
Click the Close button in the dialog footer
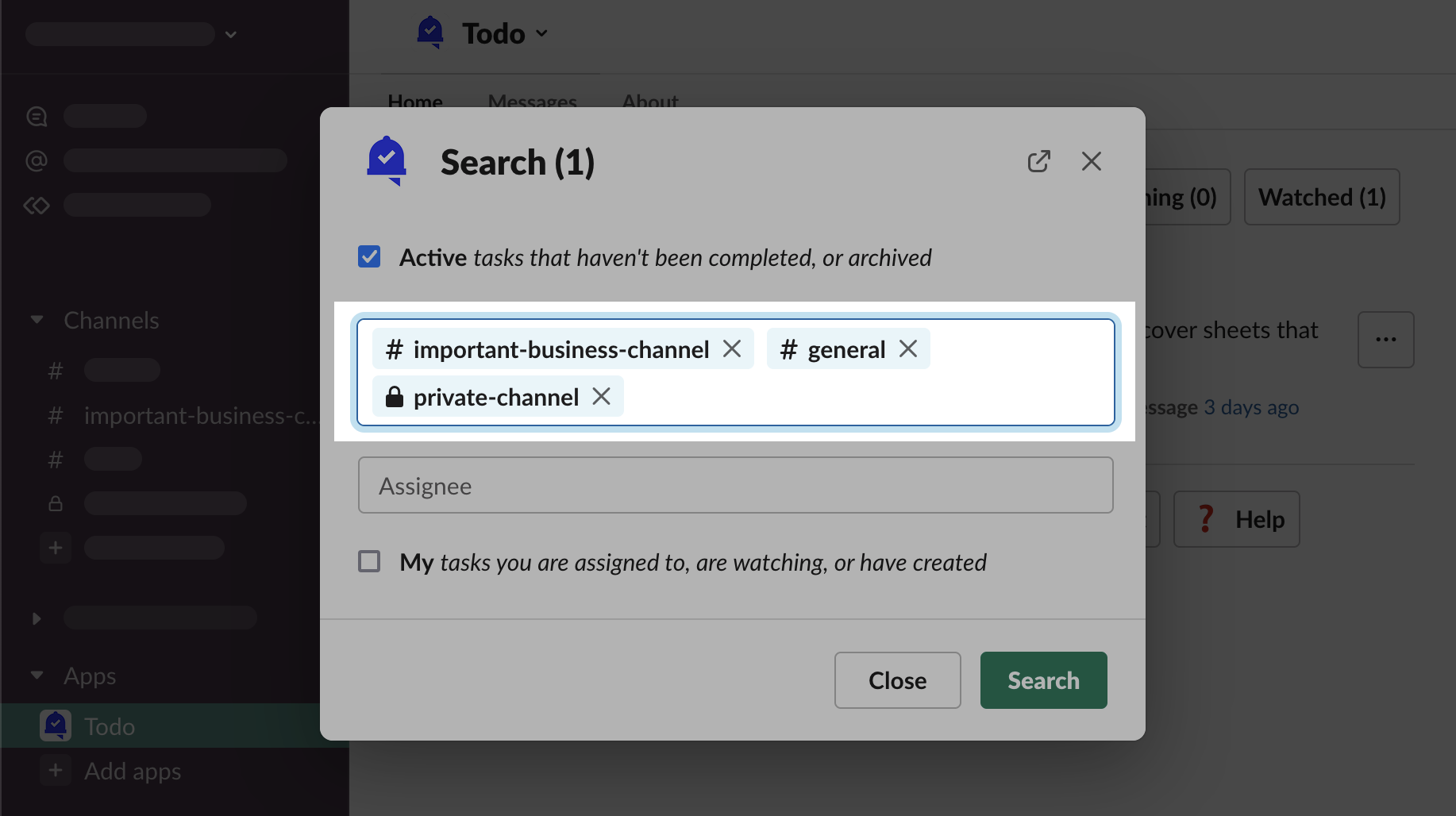897,680
